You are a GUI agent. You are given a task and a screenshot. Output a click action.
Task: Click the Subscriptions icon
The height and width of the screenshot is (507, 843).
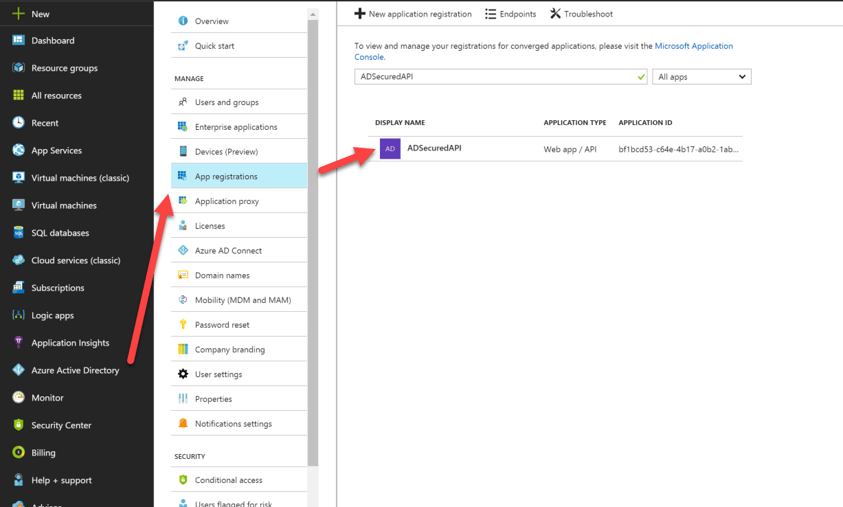18,287
